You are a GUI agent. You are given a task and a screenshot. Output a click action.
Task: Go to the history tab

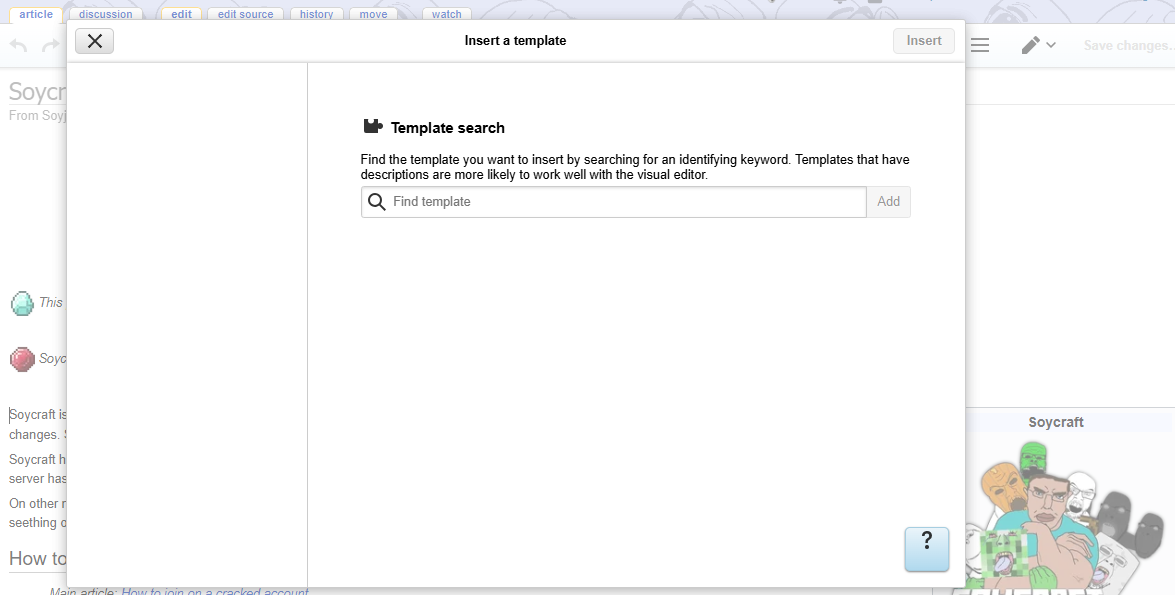[316, 14]
